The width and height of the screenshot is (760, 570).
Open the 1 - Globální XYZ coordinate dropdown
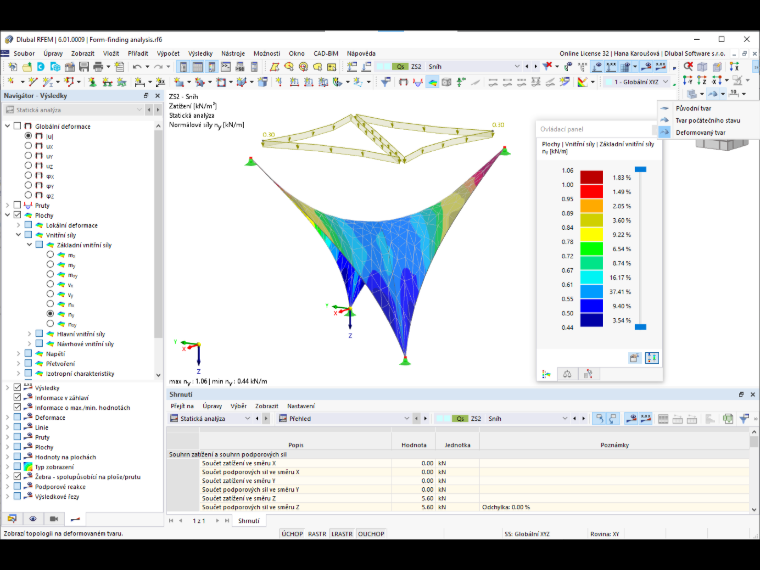click(665, 82)
